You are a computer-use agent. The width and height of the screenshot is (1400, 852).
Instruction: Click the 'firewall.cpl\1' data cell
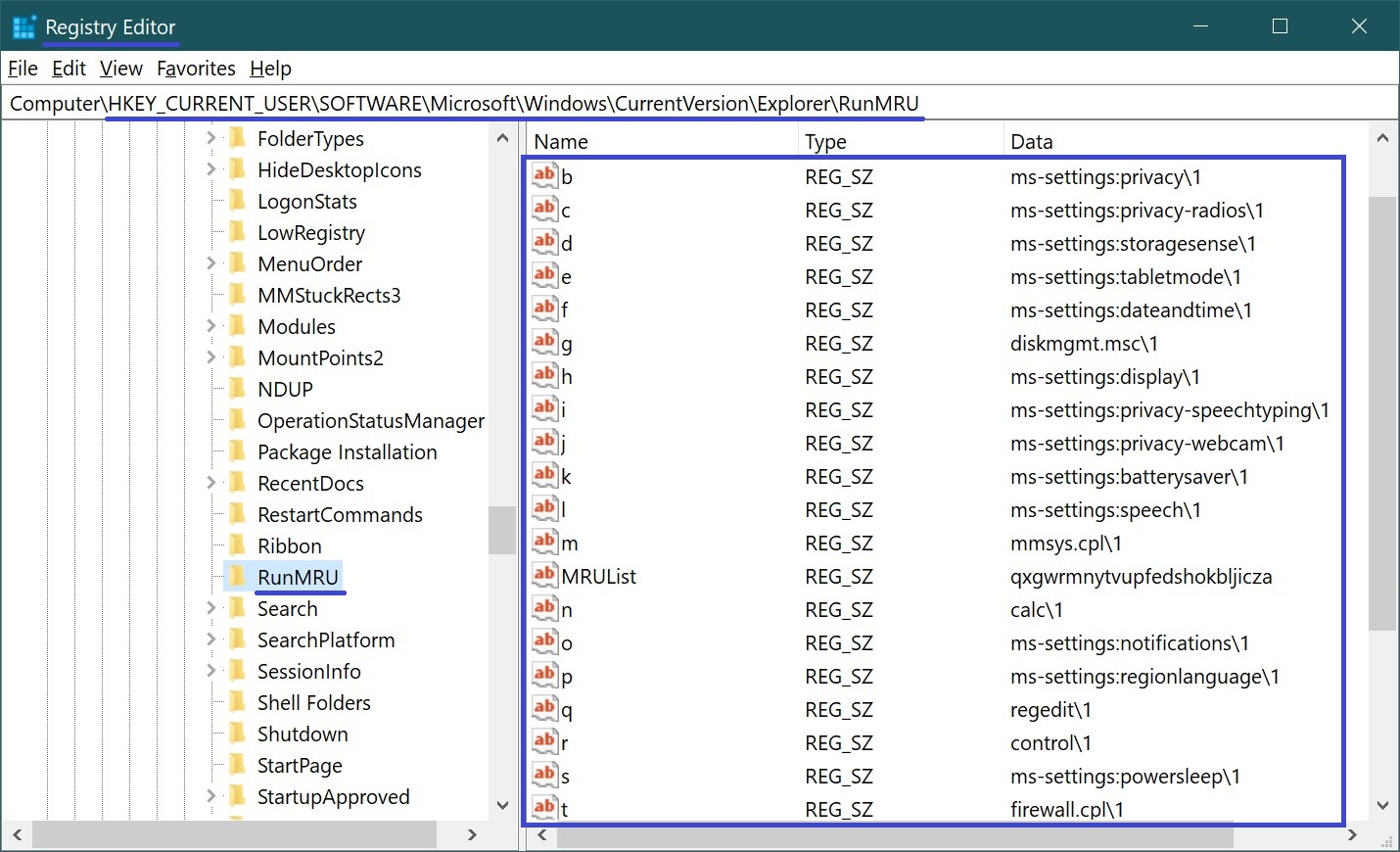tap(1066, 809)
